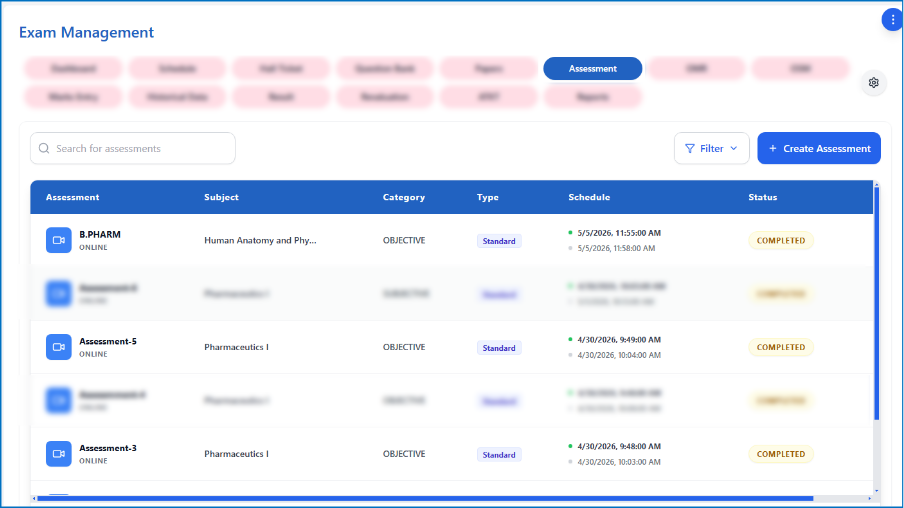Screen dimensions: 904x508
Task: Click Standard badge in B.PHARM row
Action: click(499, 241)
